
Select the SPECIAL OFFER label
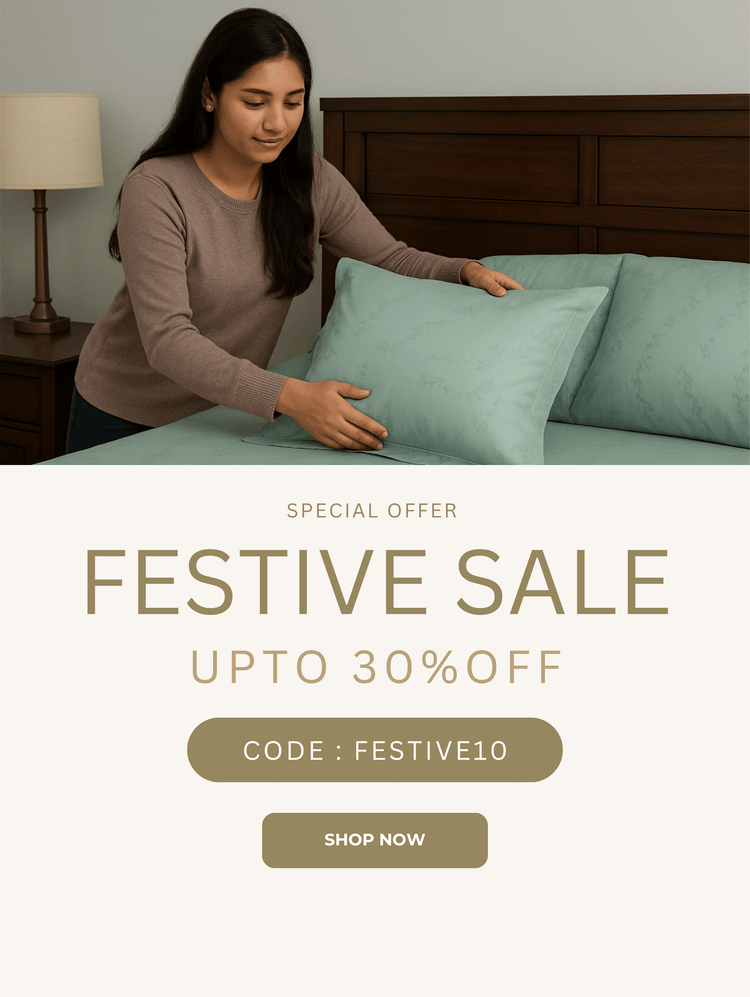pos(372,511)
